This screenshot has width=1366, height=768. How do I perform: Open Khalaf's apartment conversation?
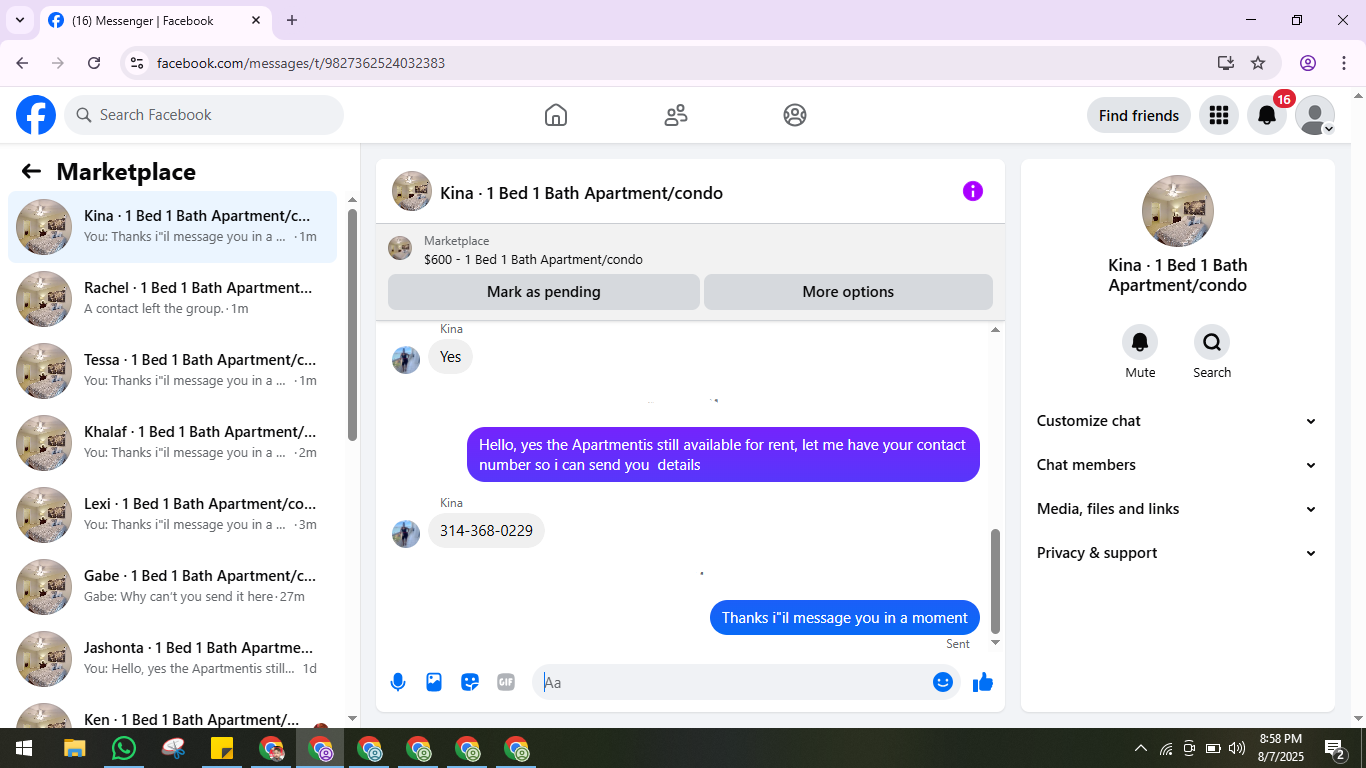[172, 442]
